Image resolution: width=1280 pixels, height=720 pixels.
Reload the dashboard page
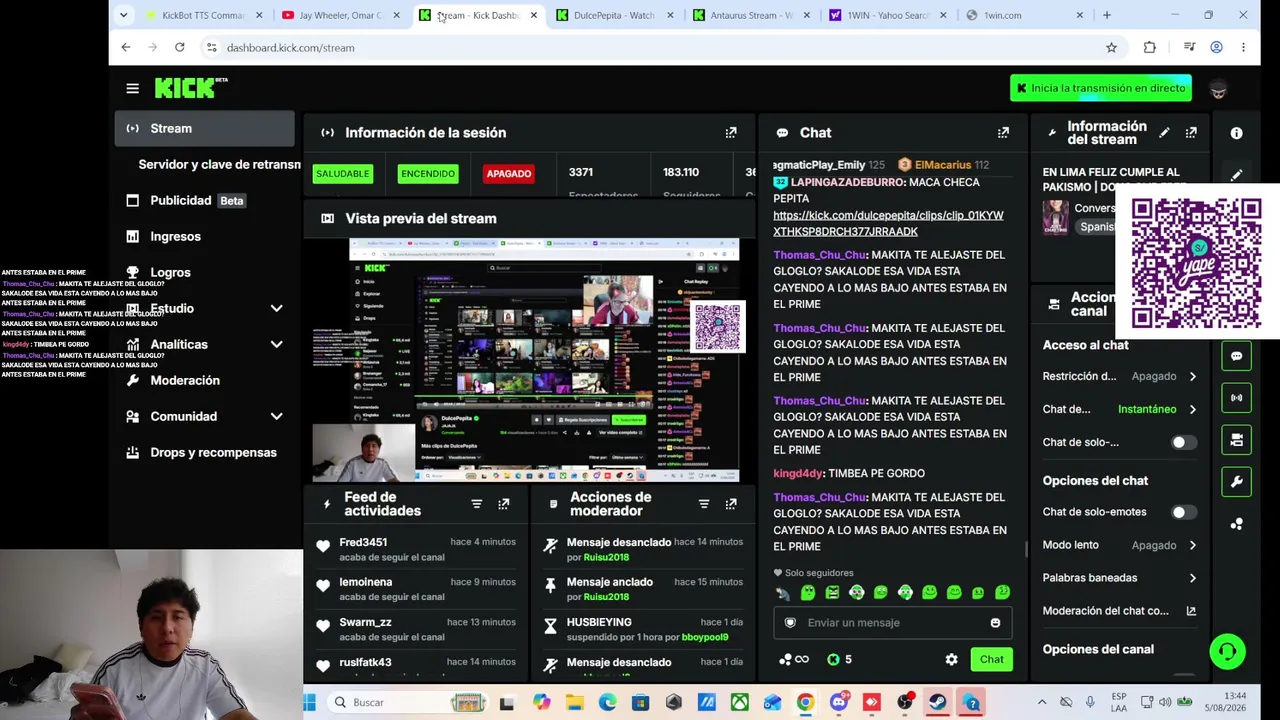tap(179, 47)
